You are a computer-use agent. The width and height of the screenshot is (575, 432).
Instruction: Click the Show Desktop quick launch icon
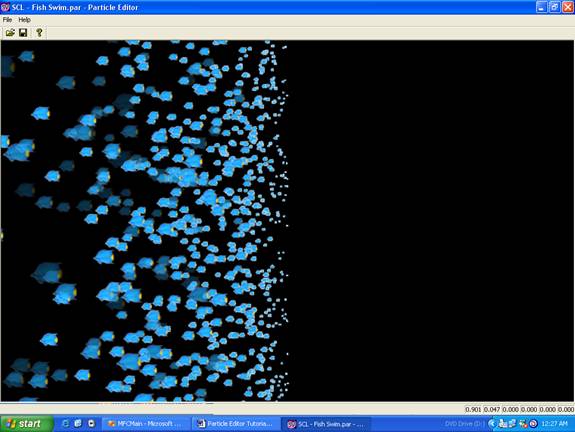[78, 424]
